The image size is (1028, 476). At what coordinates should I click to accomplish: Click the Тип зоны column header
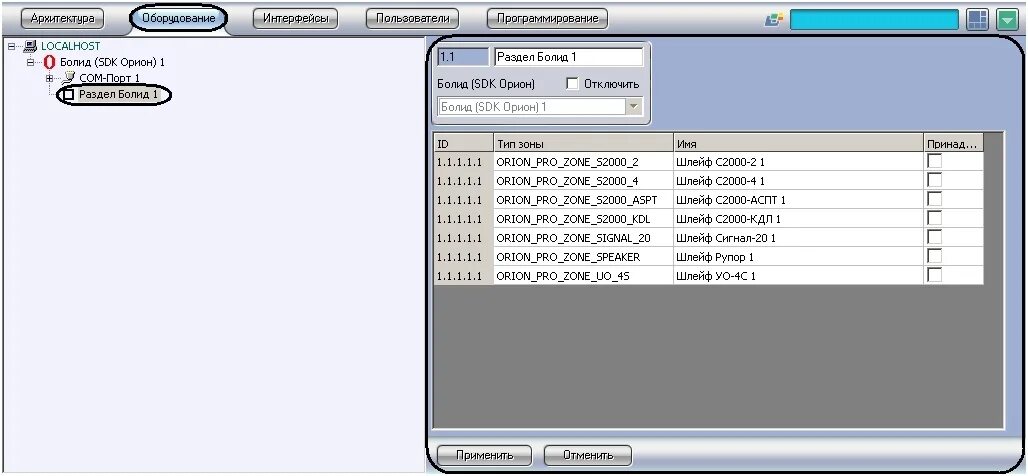coord(583,144)
